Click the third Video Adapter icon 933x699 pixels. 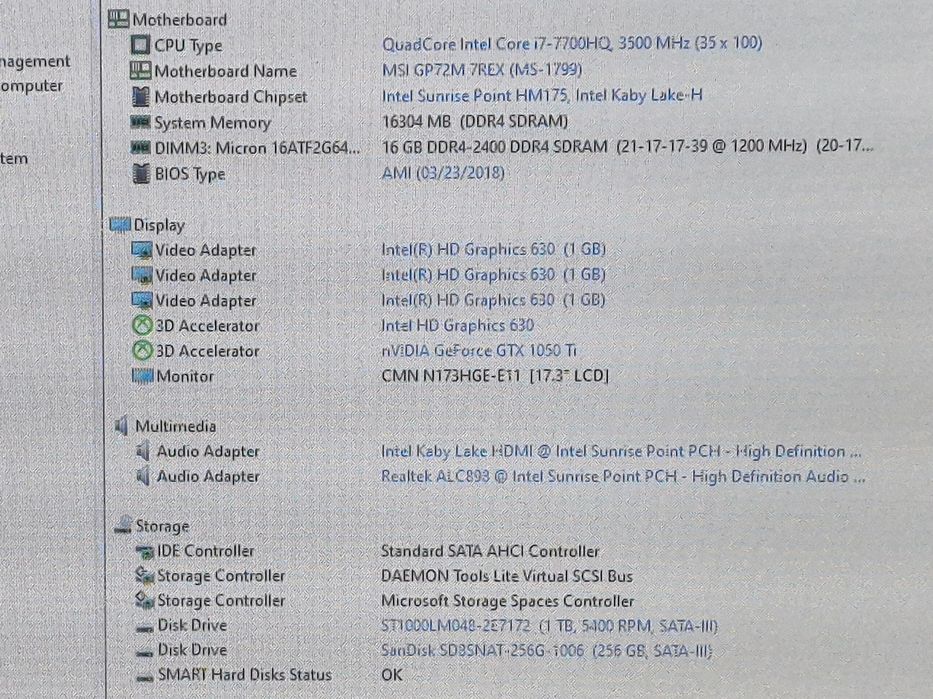142,300
